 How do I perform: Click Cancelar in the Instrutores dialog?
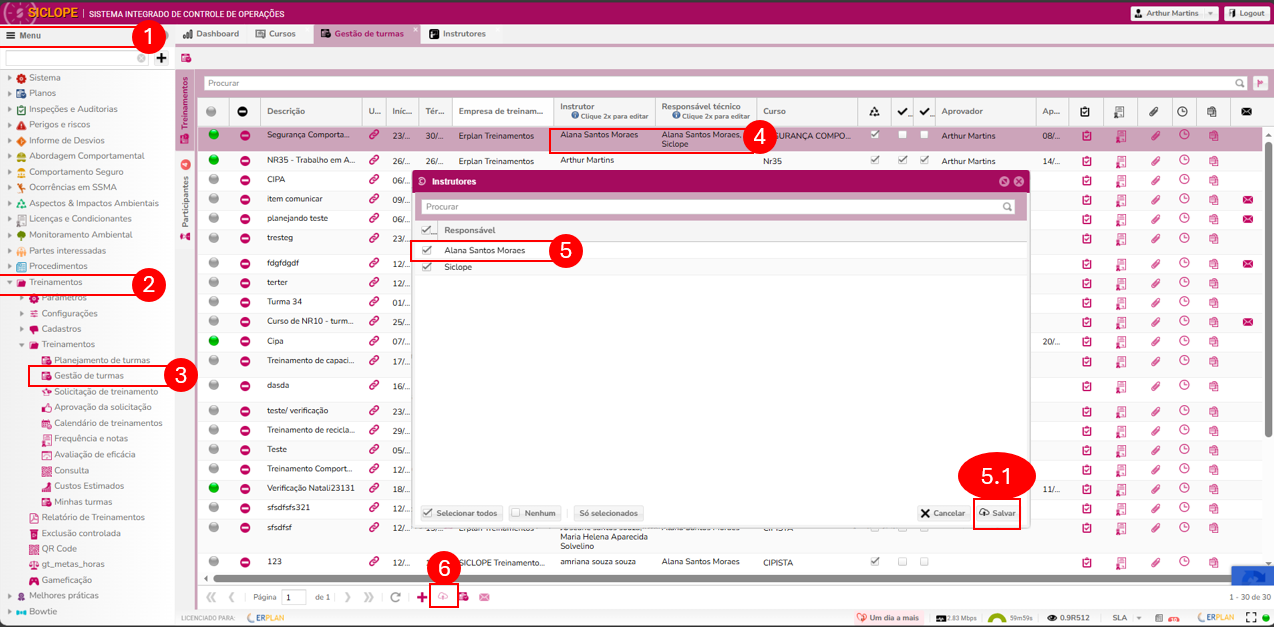tap(942, 513)
